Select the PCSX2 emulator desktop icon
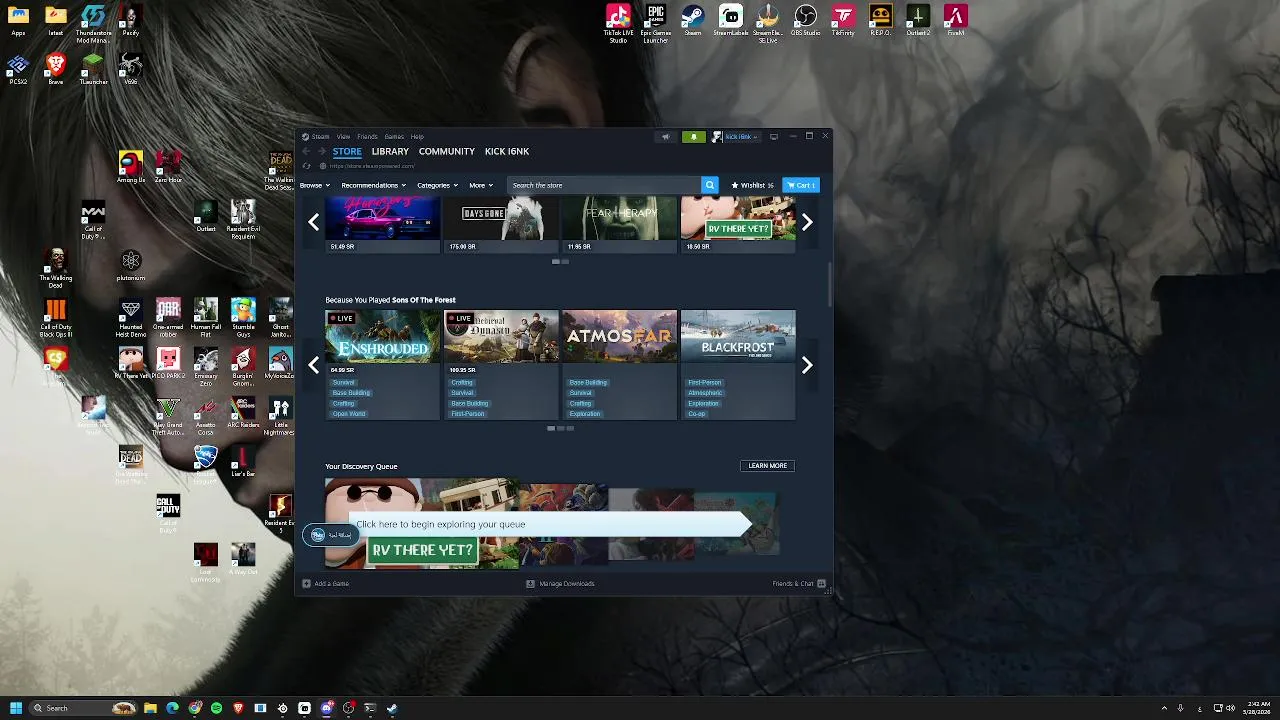 [18, 66]
